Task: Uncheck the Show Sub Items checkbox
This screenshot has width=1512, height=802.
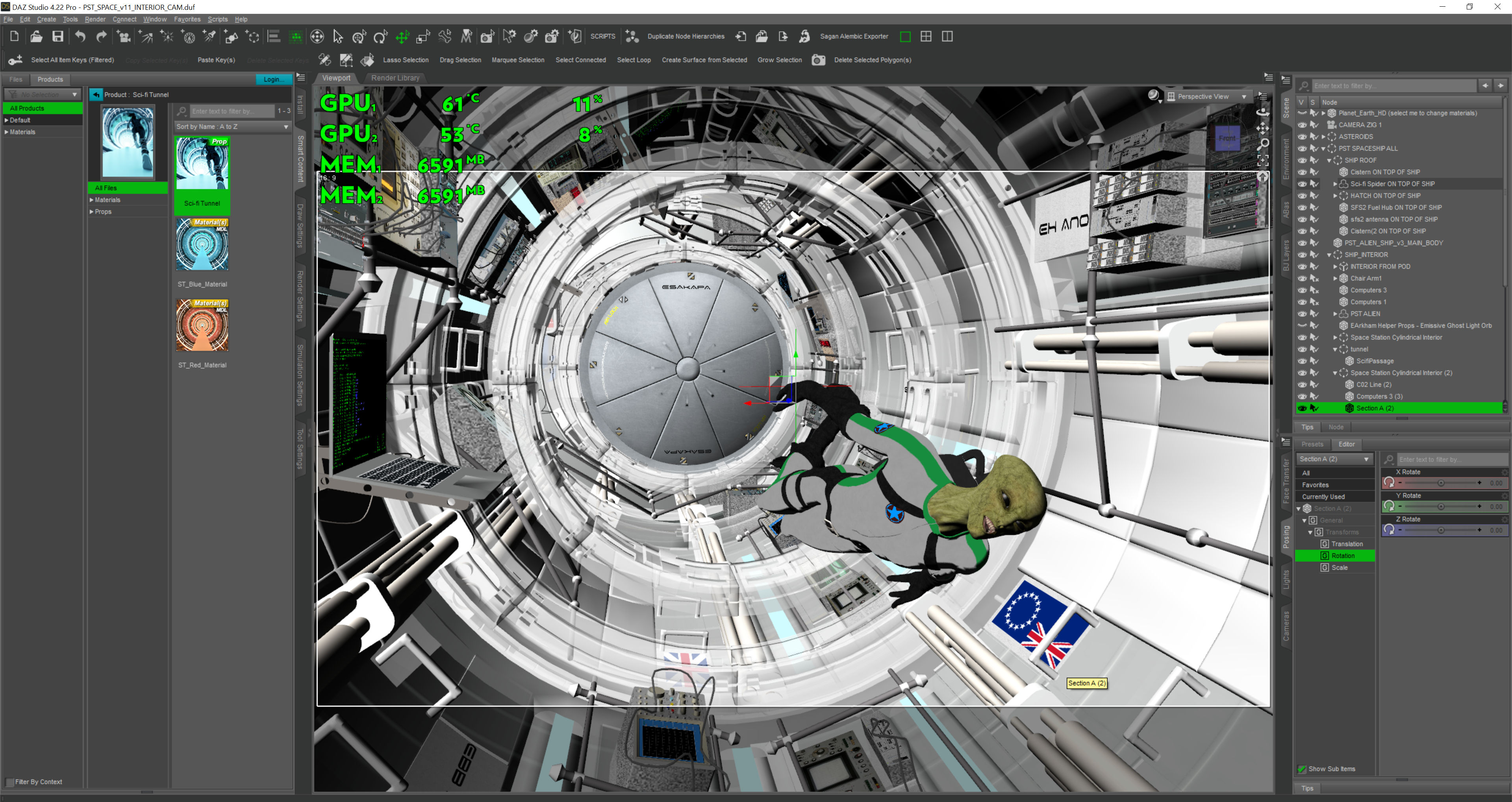Action: [x=1302, y=769]
